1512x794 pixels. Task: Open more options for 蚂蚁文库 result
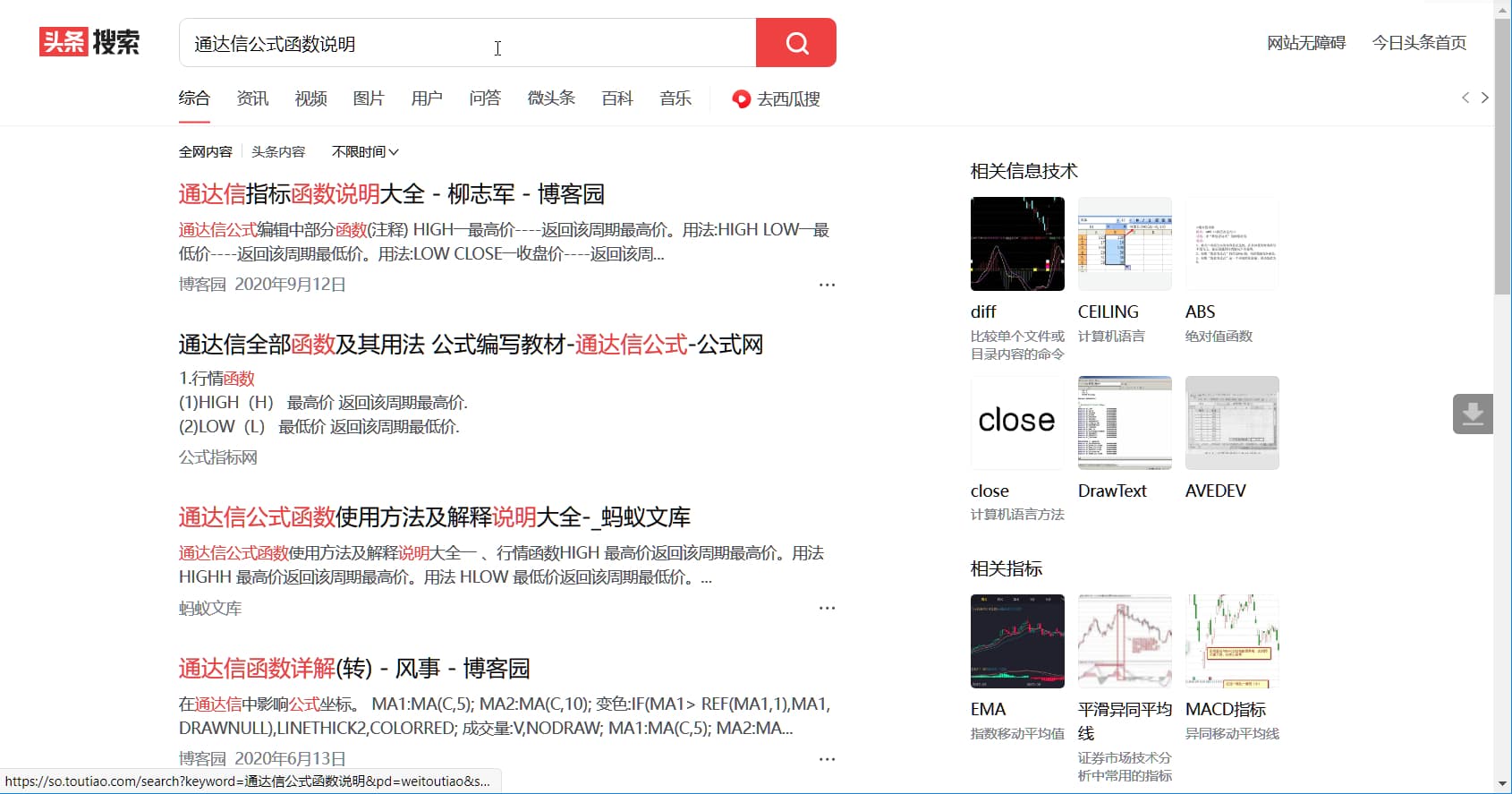pyautogui.click(x=827, y=608)
